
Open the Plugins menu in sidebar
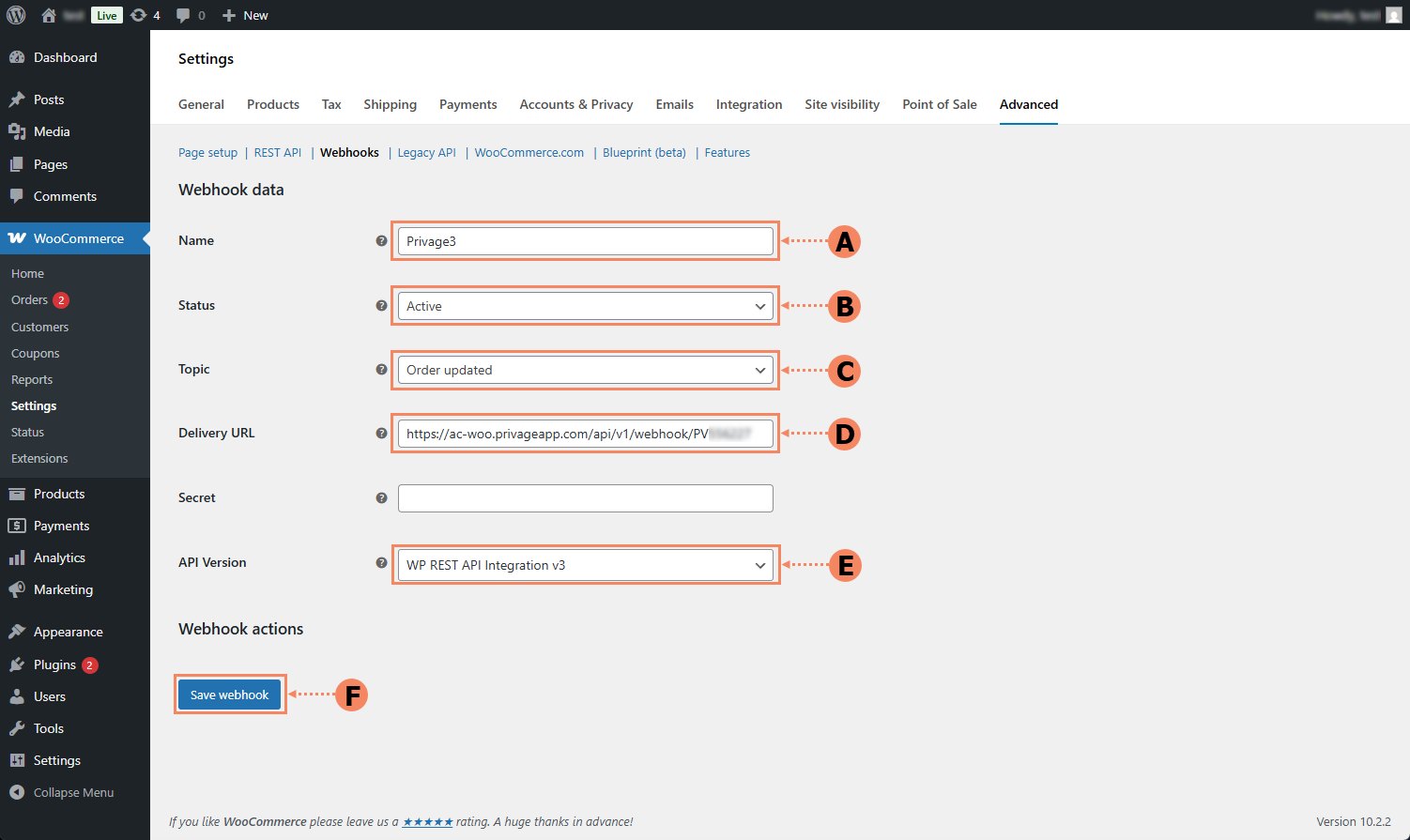point(54,664)
